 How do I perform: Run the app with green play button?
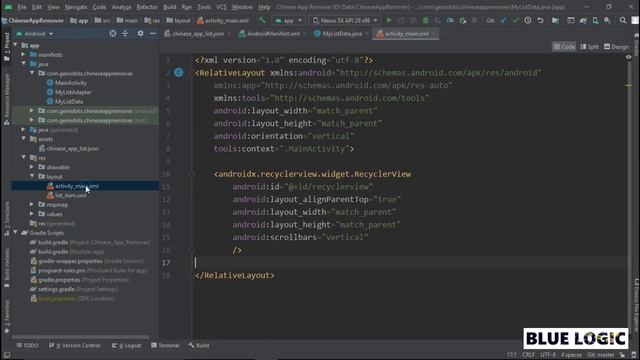point(389,20)
